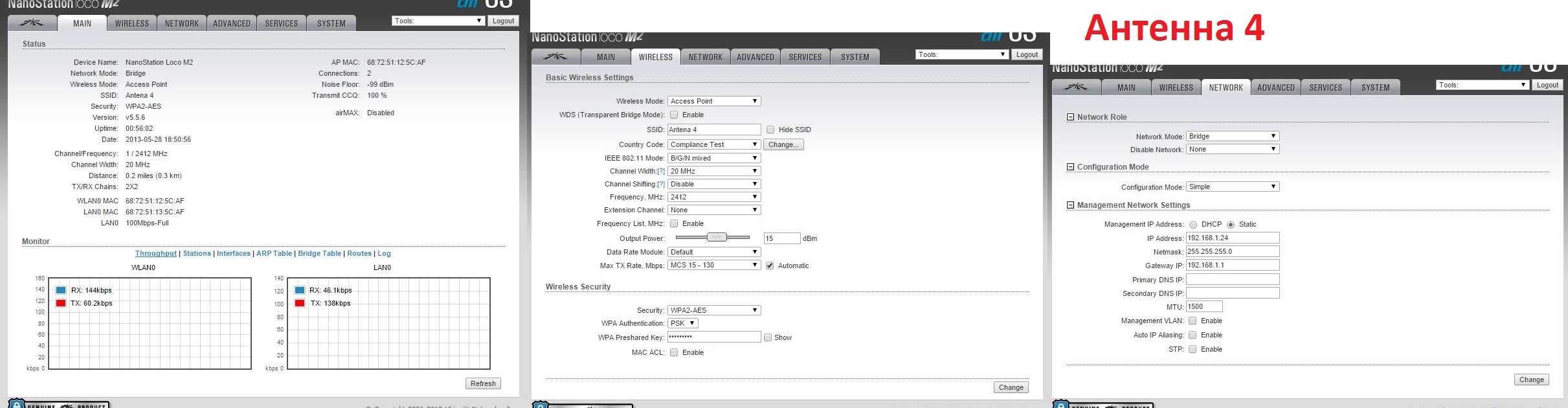Image resolution: width=1568 pixels, height=408 pixels.
Task: Switch to MAIN tab in Network panel
Action: 1126,87
